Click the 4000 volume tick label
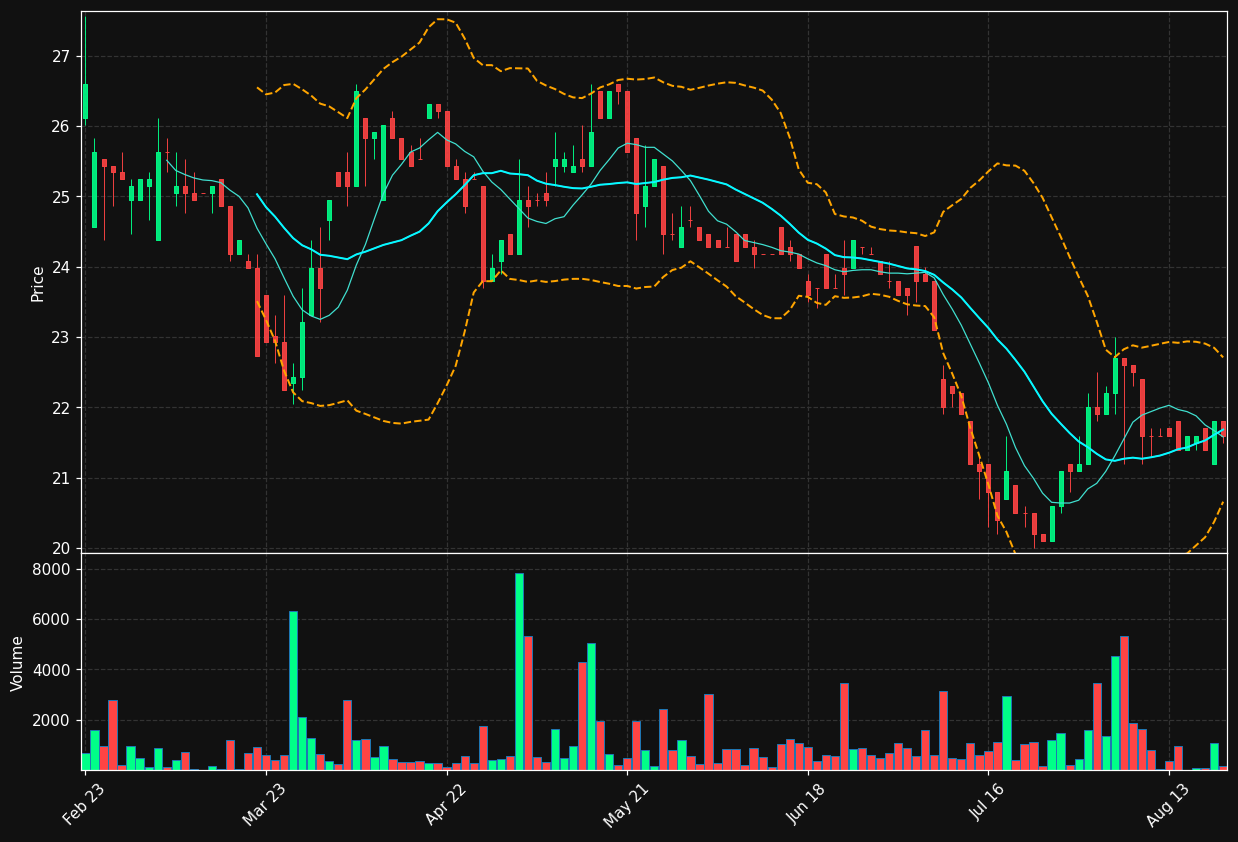 pos(53,670)
